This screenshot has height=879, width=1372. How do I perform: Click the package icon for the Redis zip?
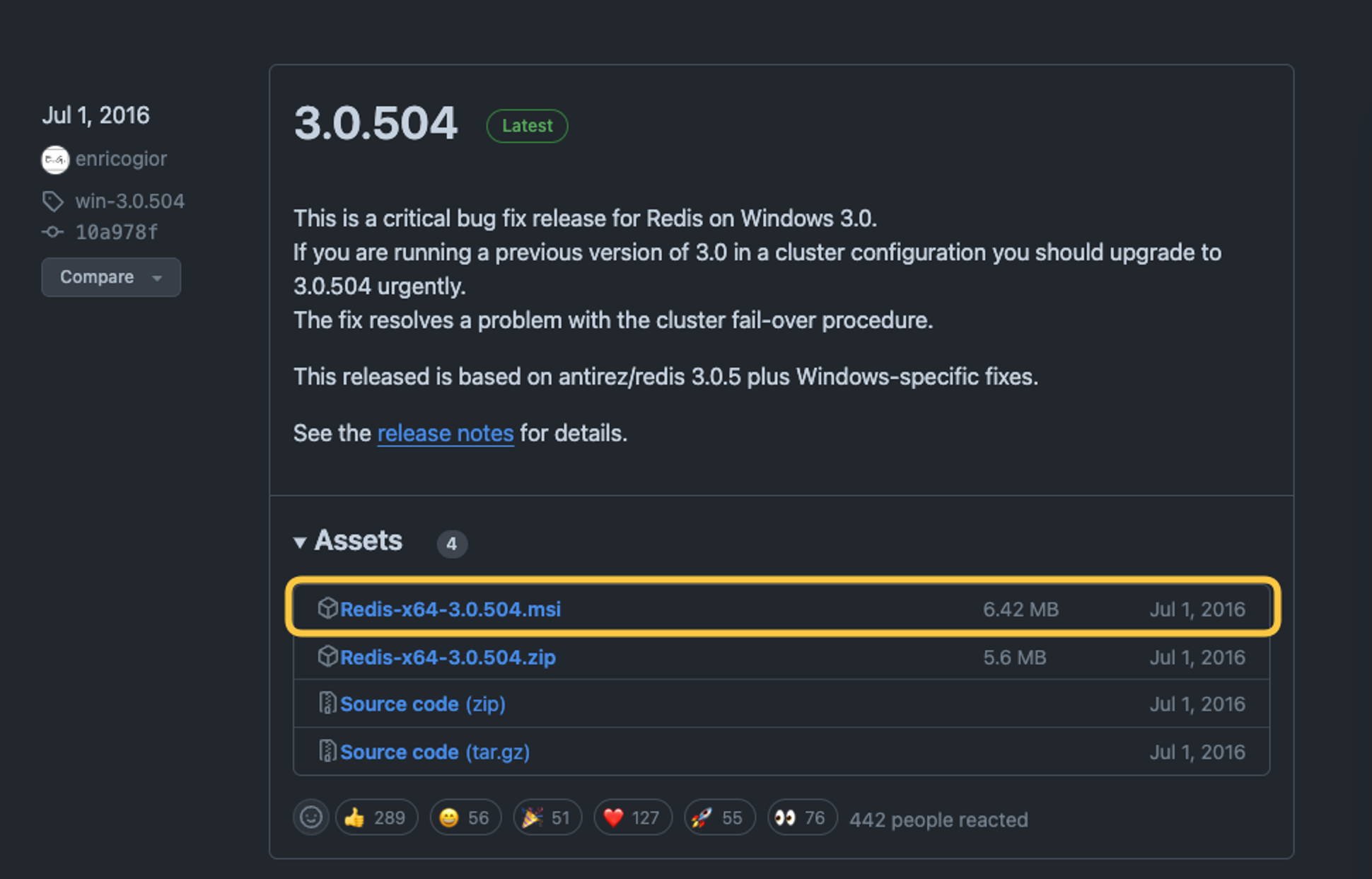pyautogui.click(x=327, y=656)
